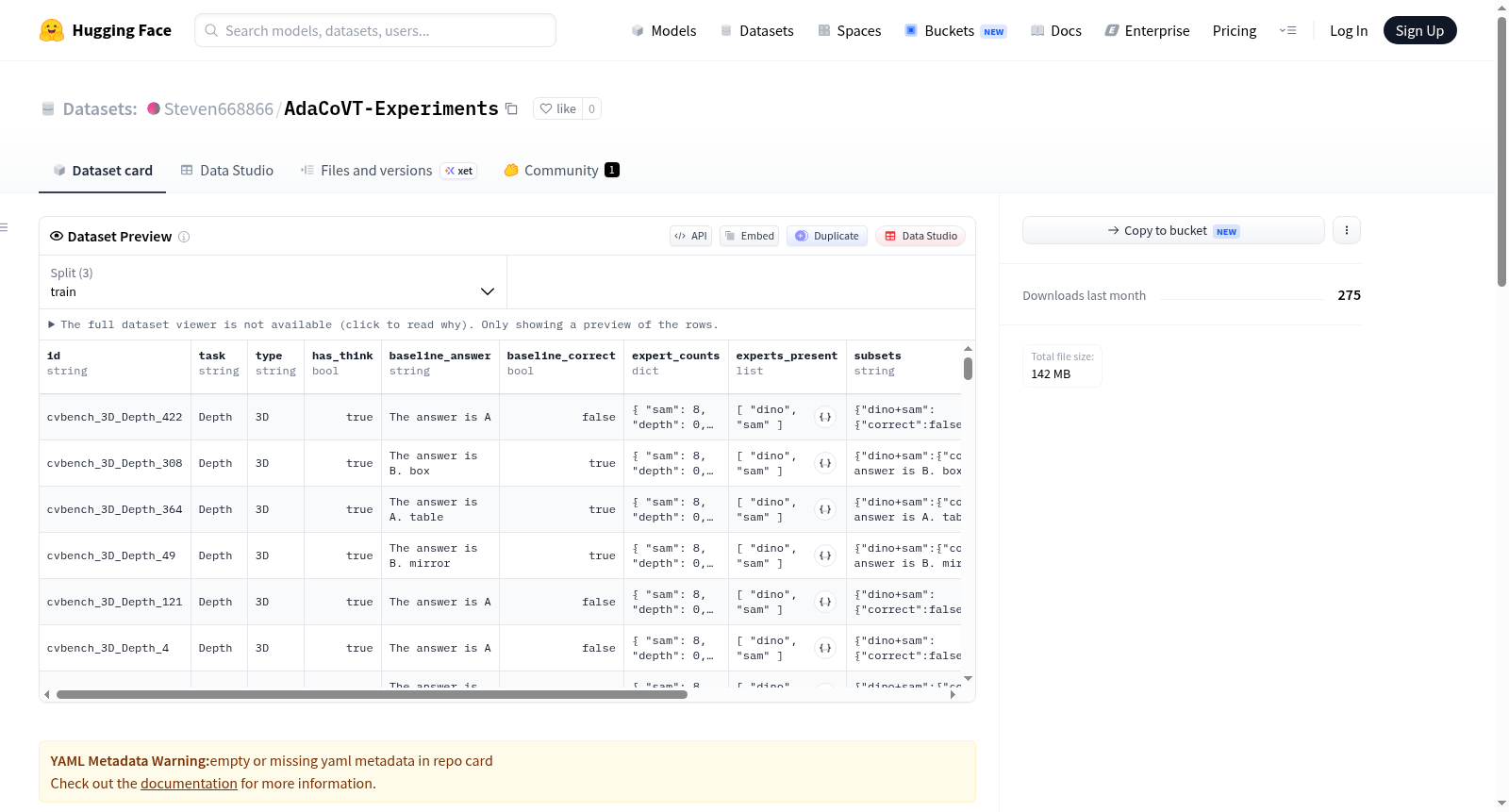Select the cvbench_3D_Depth_121 id cell
This screenshot has height=812, width=1509.
[115, 602]
